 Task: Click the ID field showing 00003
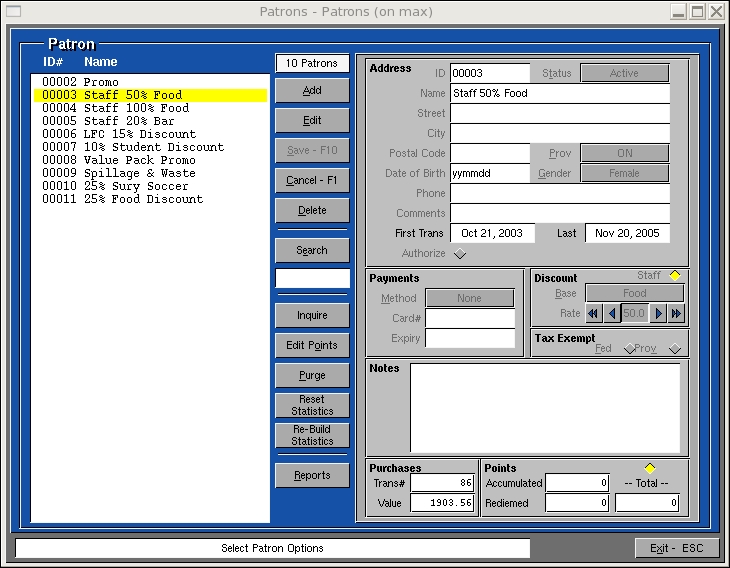tap(490, 73)
